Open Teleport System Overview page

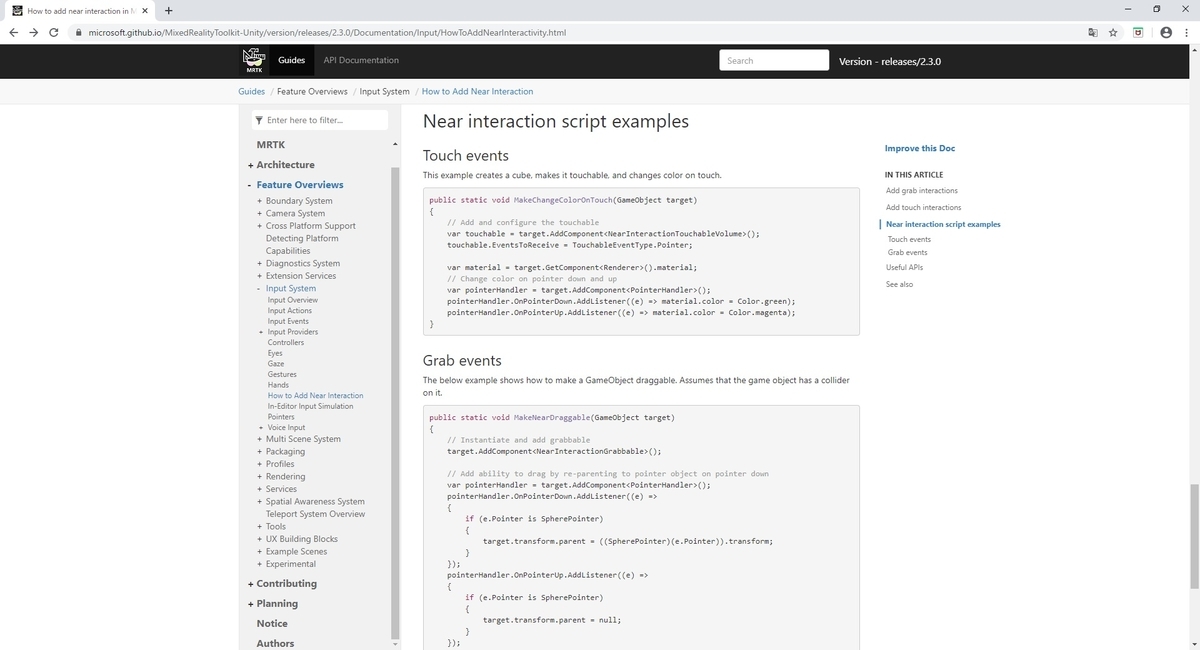point(316,514)
